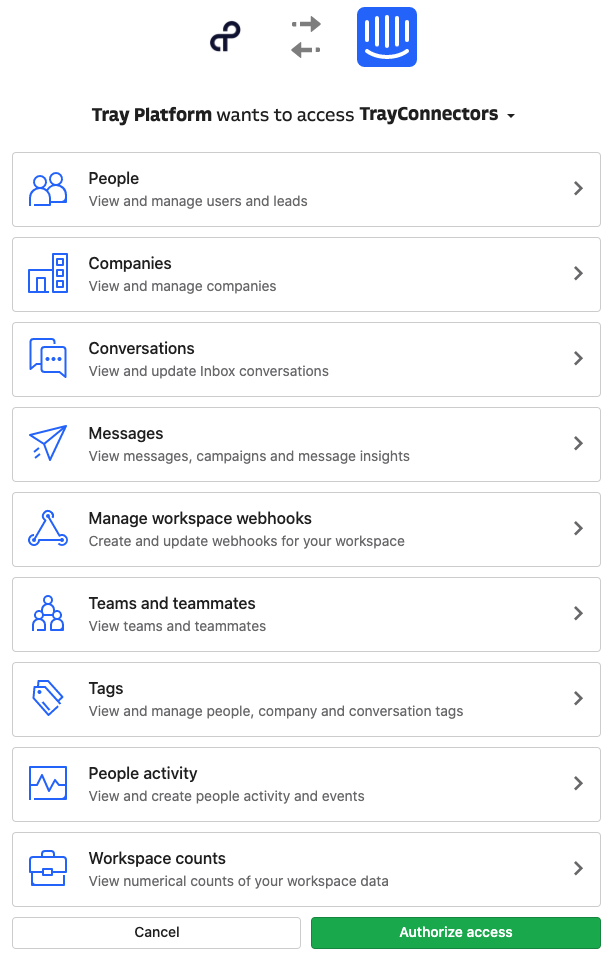Open the TrayConnectors workspace dropdown

click(511, 116)
